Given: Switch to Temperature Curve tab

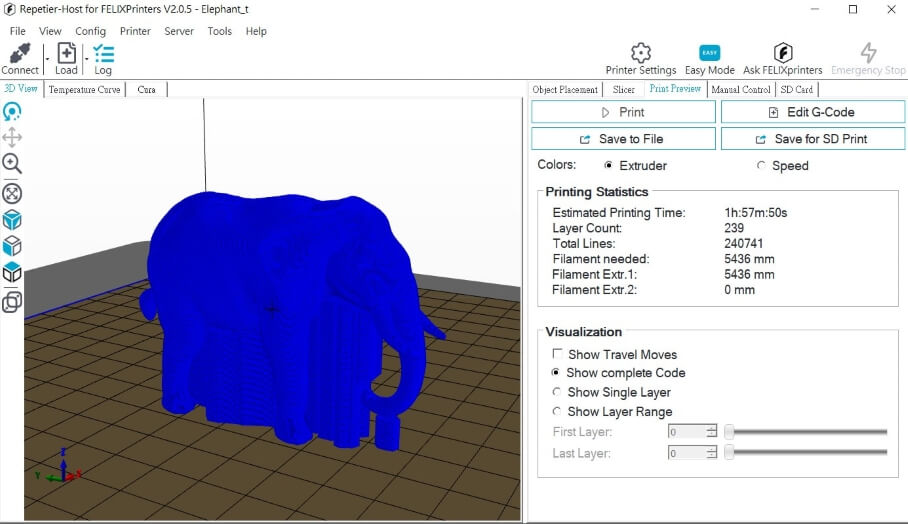Looking at the screenshot, I should (x=85, y=89).
